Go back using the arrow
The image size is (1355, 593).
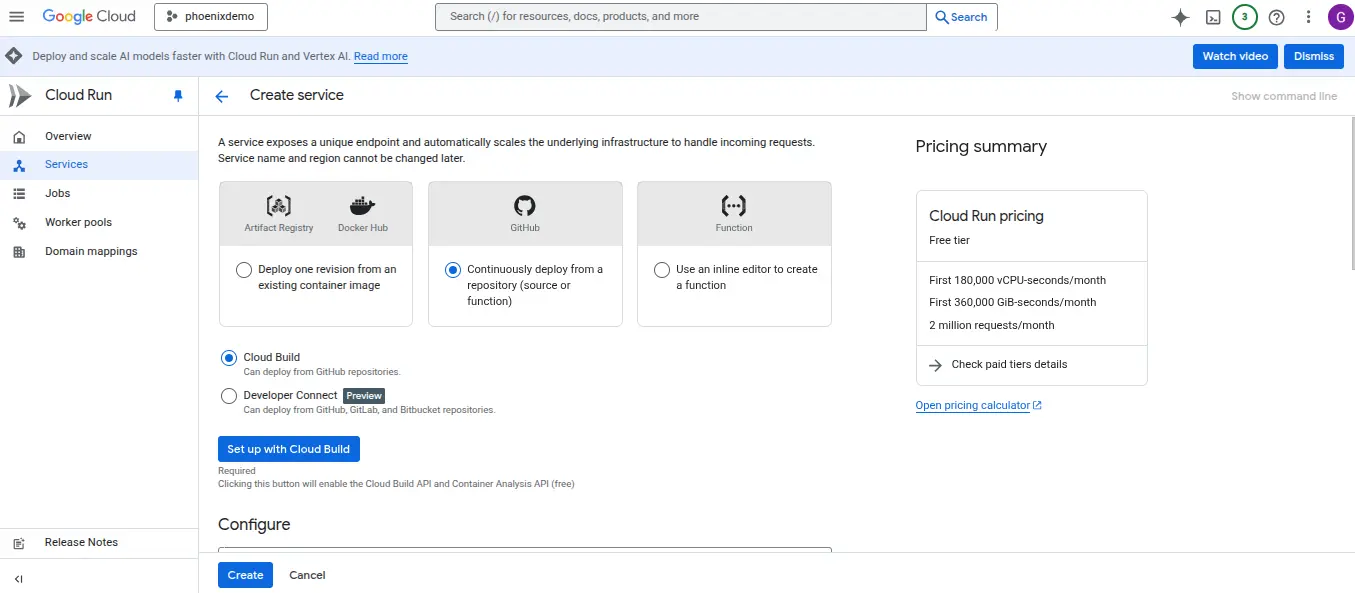[x=222, y=96]
